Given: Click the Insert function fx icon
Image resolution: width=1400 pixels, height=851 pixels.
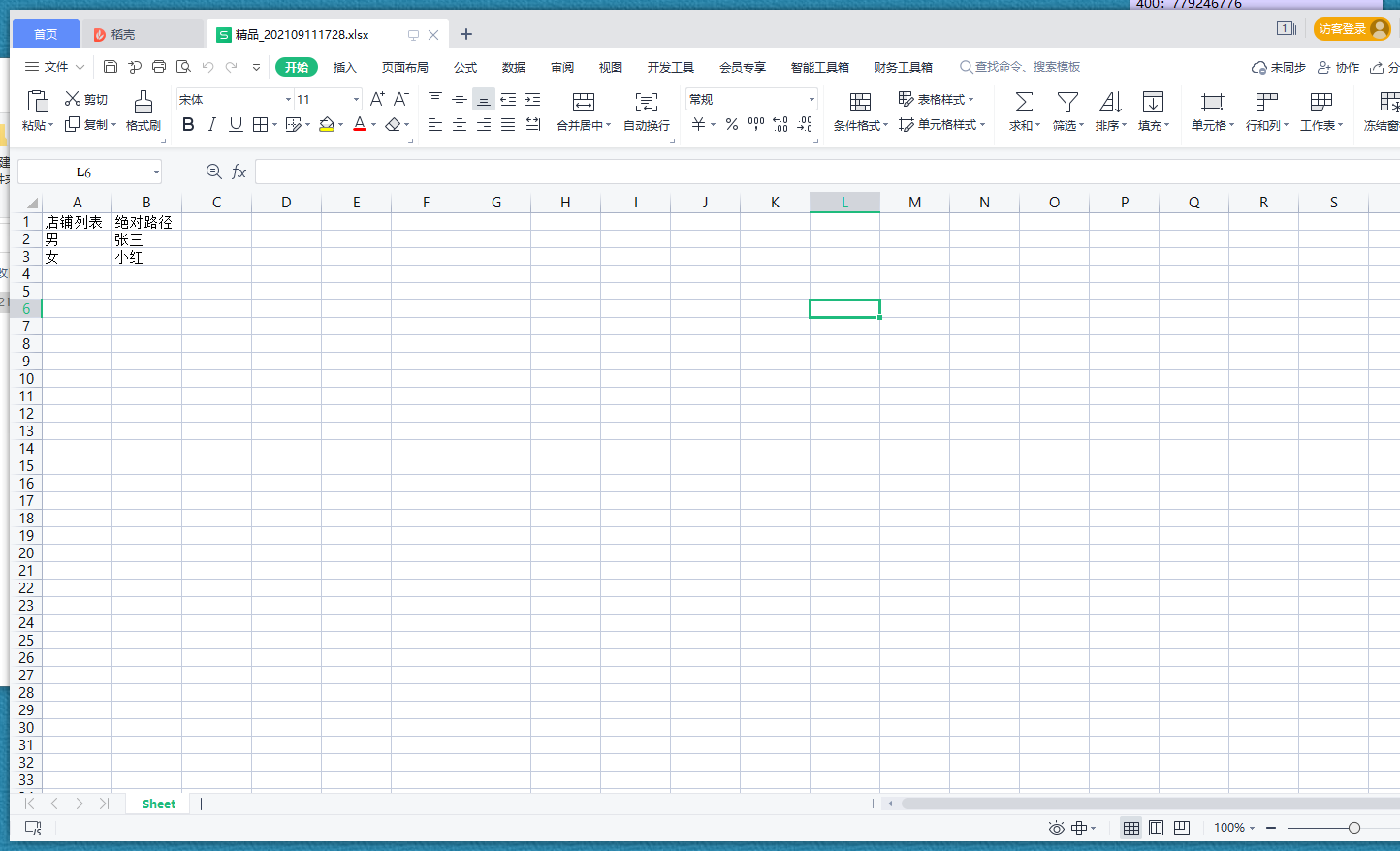Looking at the screenshot, I should pyautogui.click(x=239, y=172).
